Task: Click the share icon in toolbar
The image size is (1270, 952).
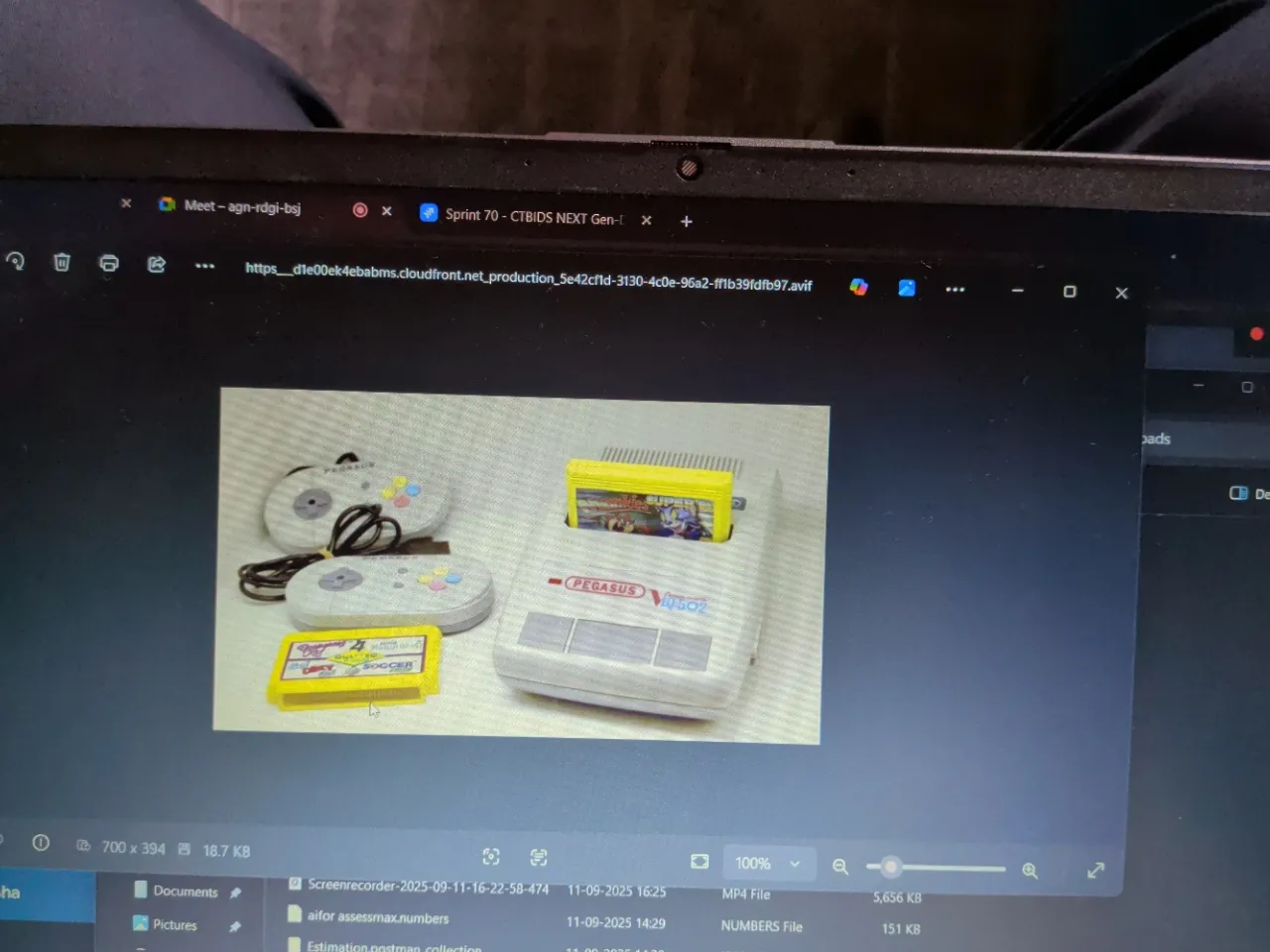Action: pyautogui.click(x=157, y=264)
